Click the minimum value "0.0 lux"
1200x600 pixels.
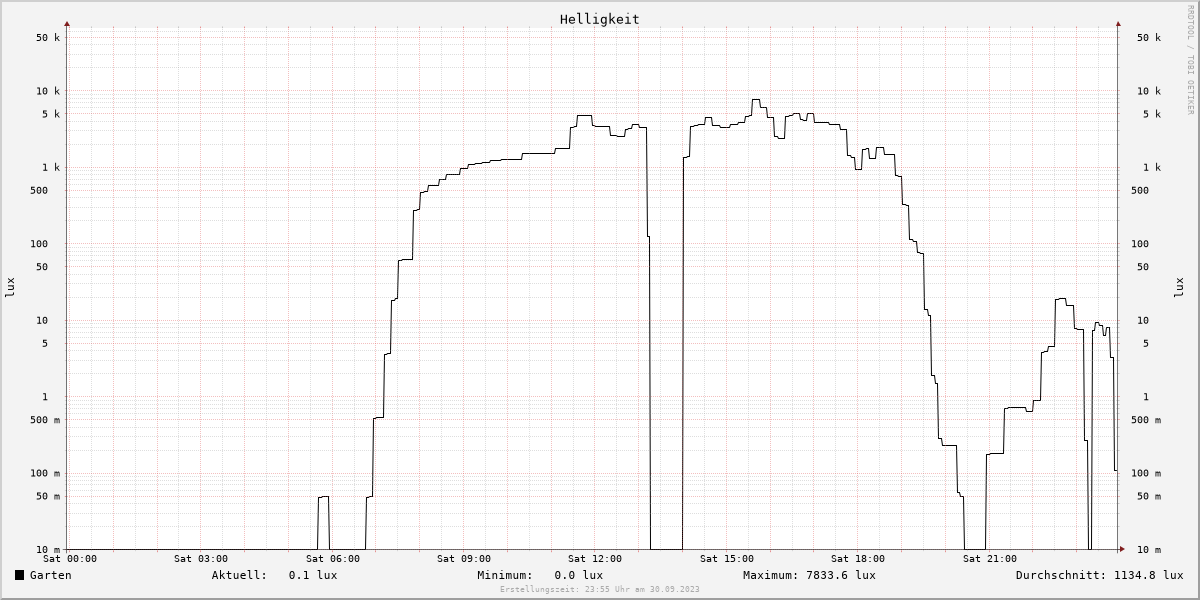point(579,575)
